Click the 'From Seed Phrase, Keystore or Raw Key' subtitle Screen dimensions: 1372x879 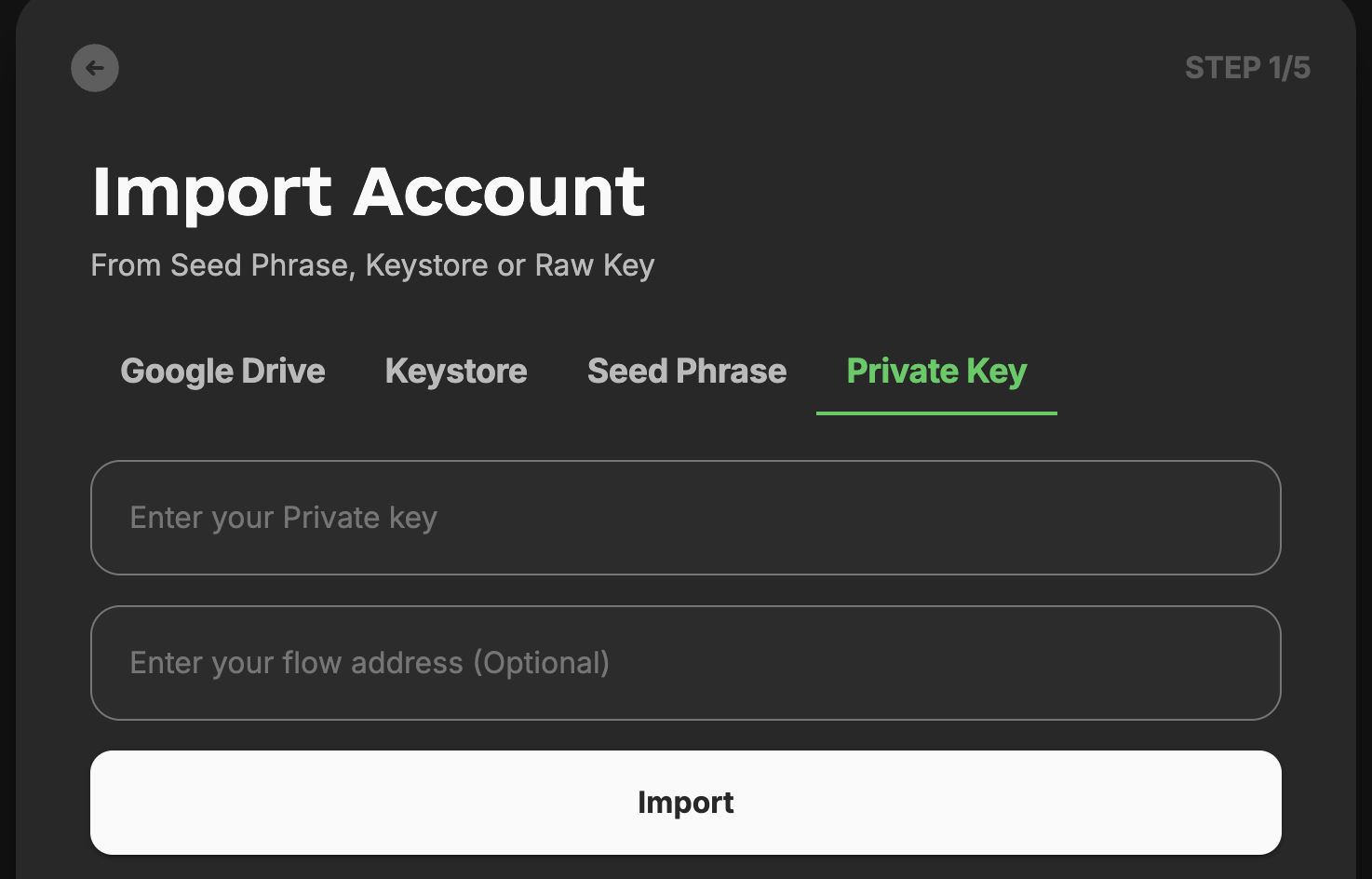pyautogui.click(x=372, y=265)
